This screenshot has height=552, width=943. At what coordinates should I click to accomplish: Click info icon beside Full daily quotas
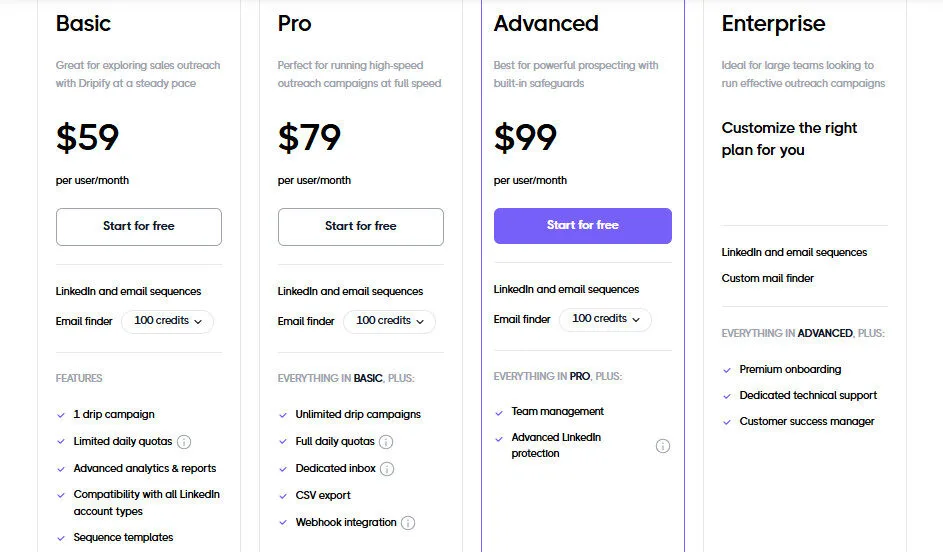pos(386,441)
